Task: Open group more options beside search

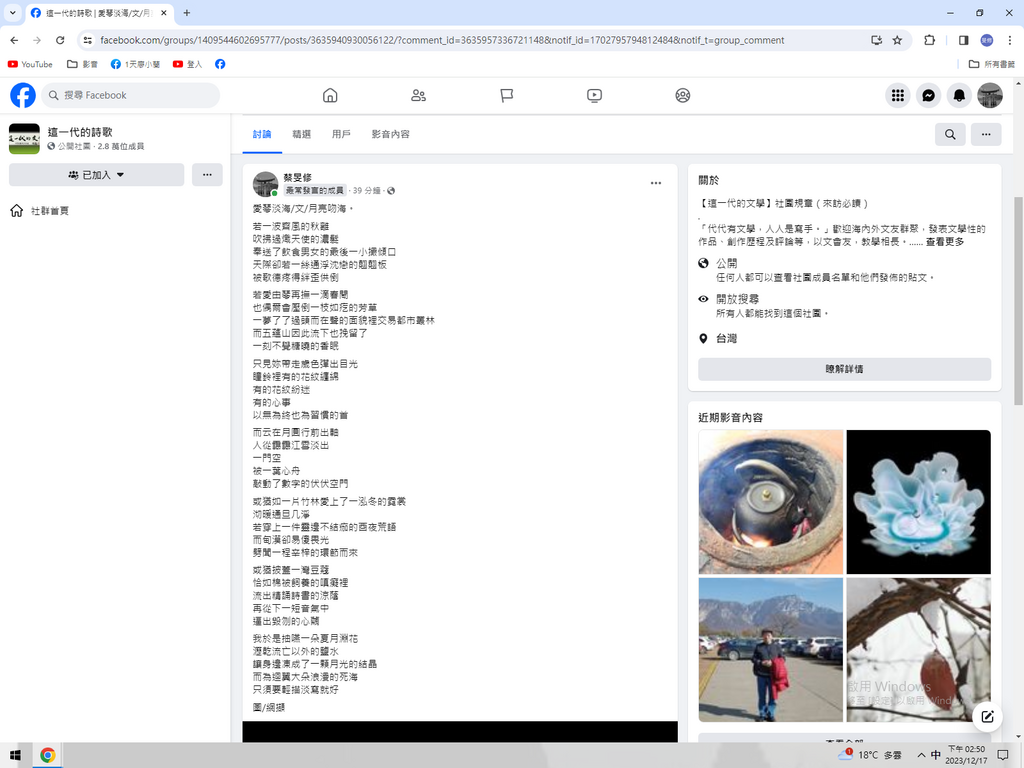Action: pos(985,134)
